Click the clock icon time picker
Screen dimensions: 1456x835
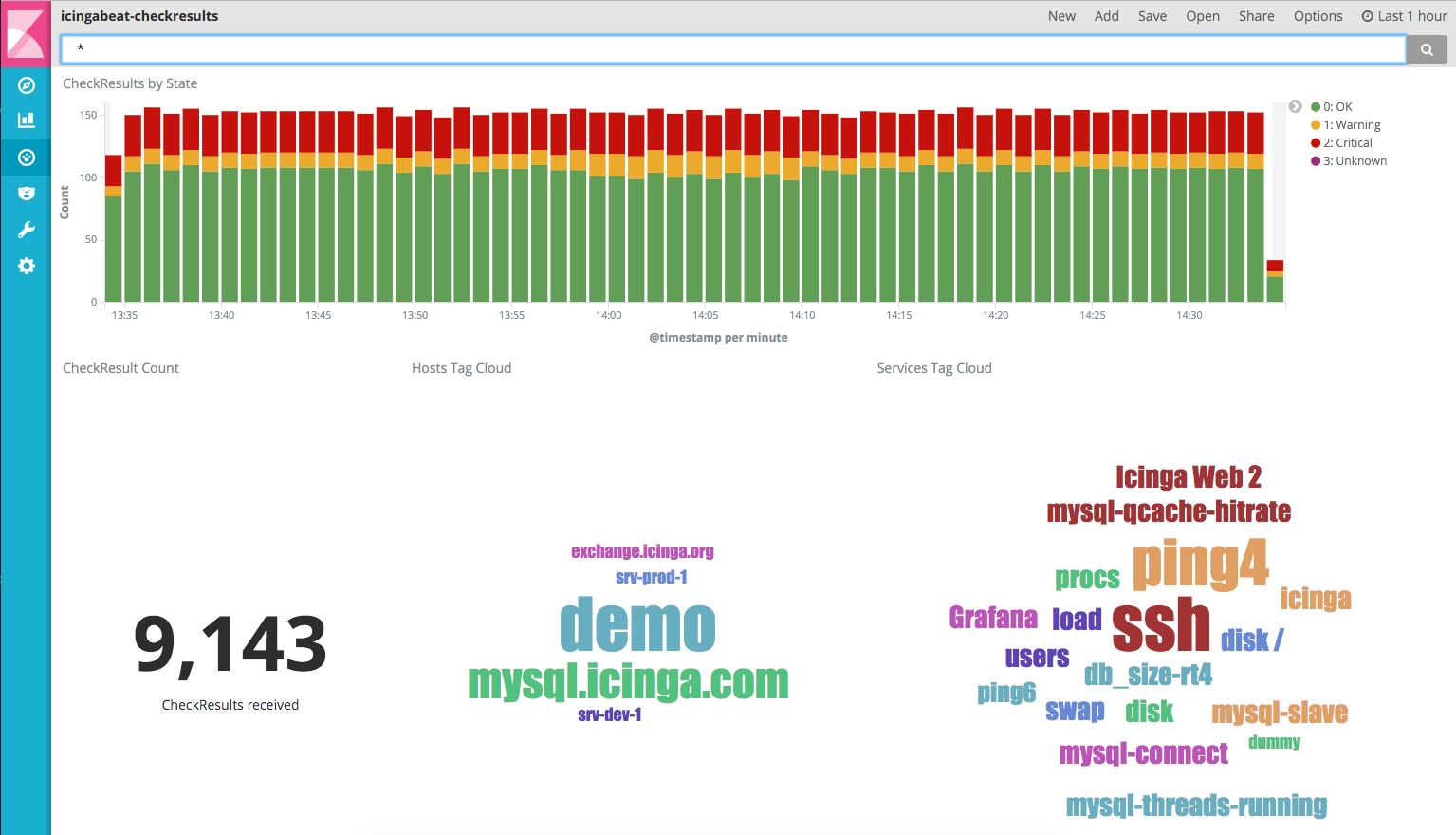pyautogui.click(x=1367, y=16)
